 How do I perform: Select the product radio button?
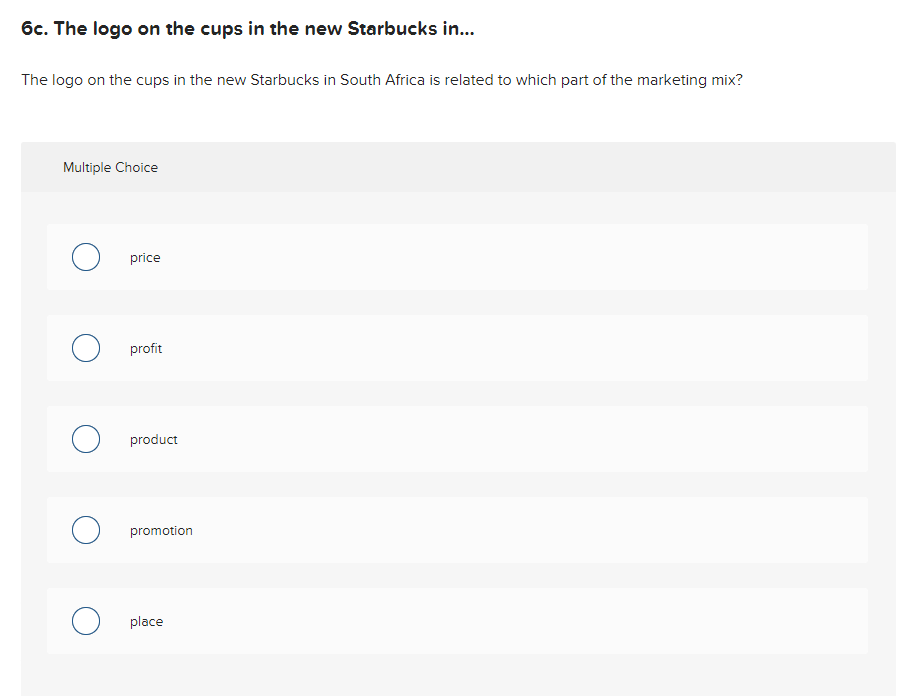coord(86,439)
